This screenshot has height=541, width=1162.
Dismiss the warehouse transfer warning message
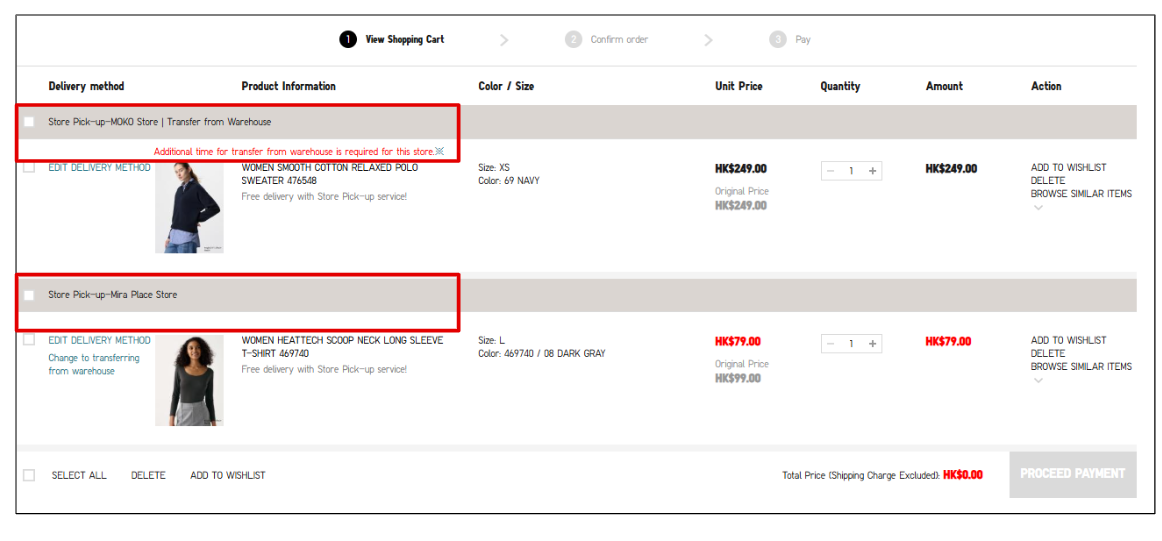click(440, 151)
